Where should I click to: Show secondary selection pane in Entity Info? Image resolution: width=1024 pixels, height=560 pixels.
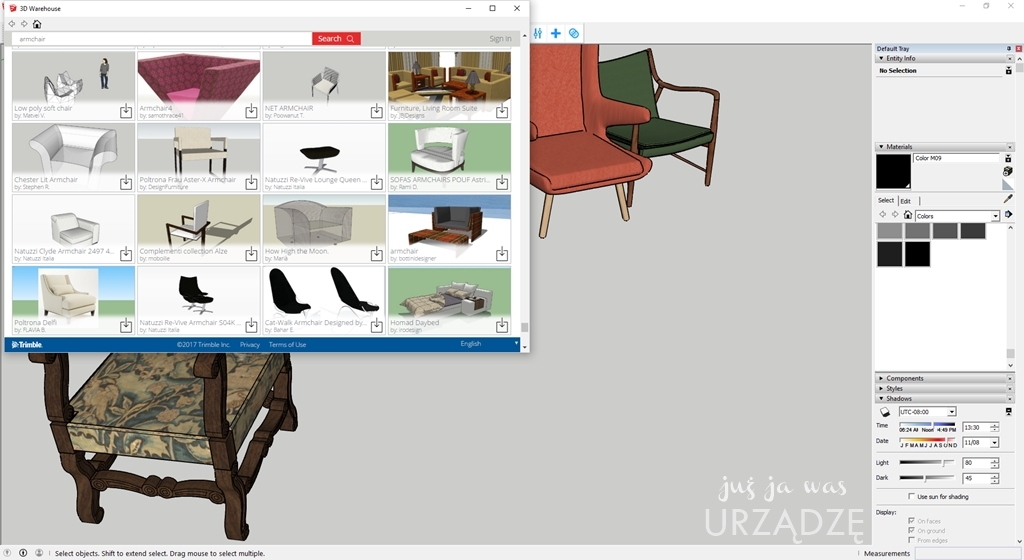pos(1008,70)
